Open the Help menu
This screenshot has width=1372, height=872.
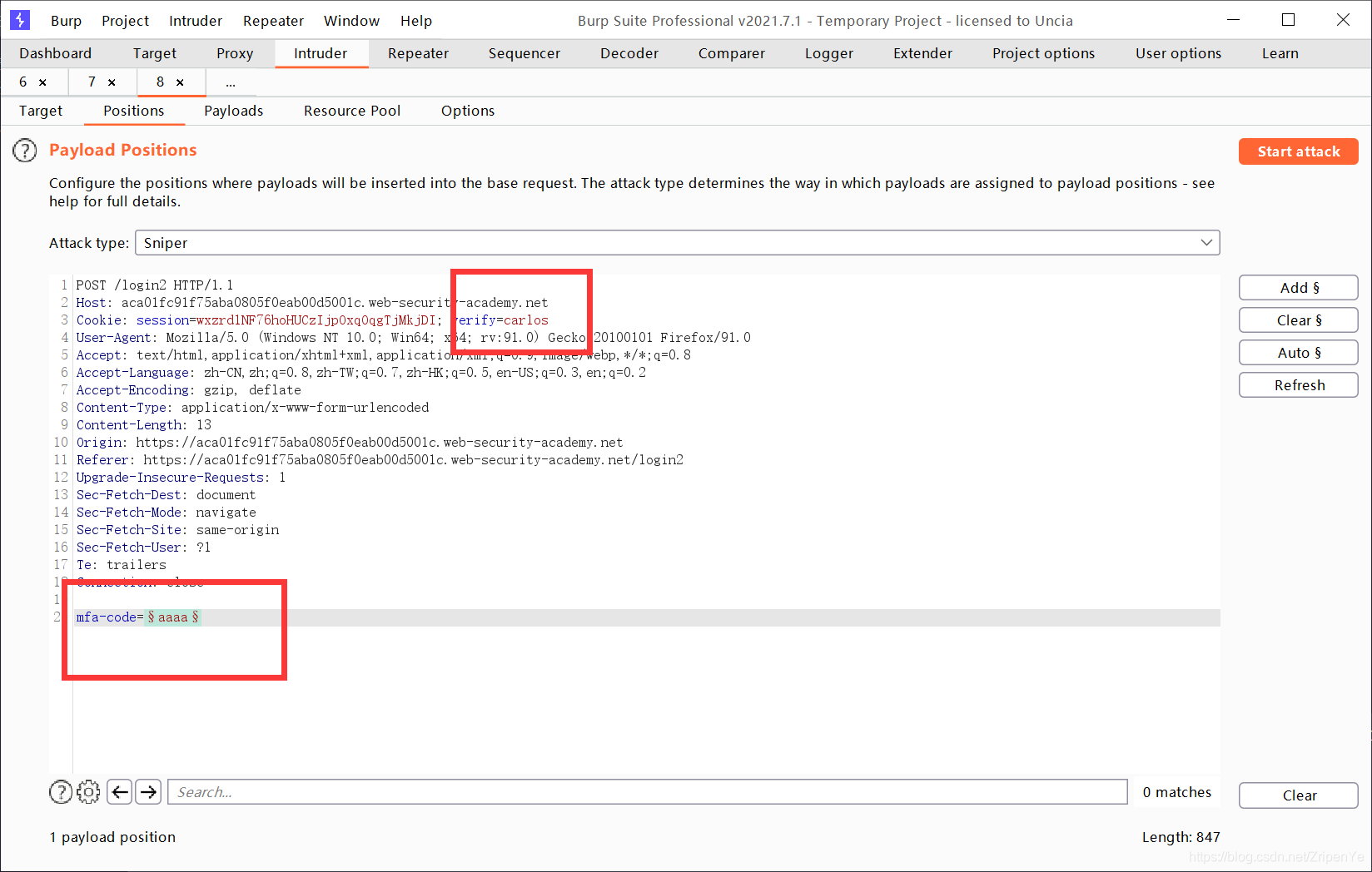[416, 21]
